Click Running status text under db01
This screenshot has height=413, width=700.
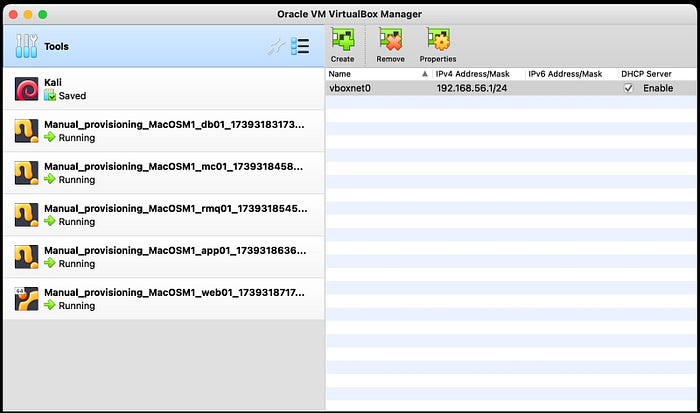click(x=77, y=138)
